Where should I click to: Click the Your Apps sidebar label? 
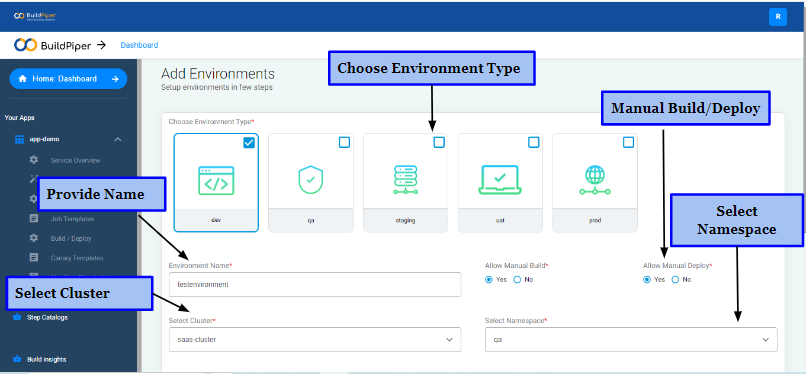pos(20,118)
